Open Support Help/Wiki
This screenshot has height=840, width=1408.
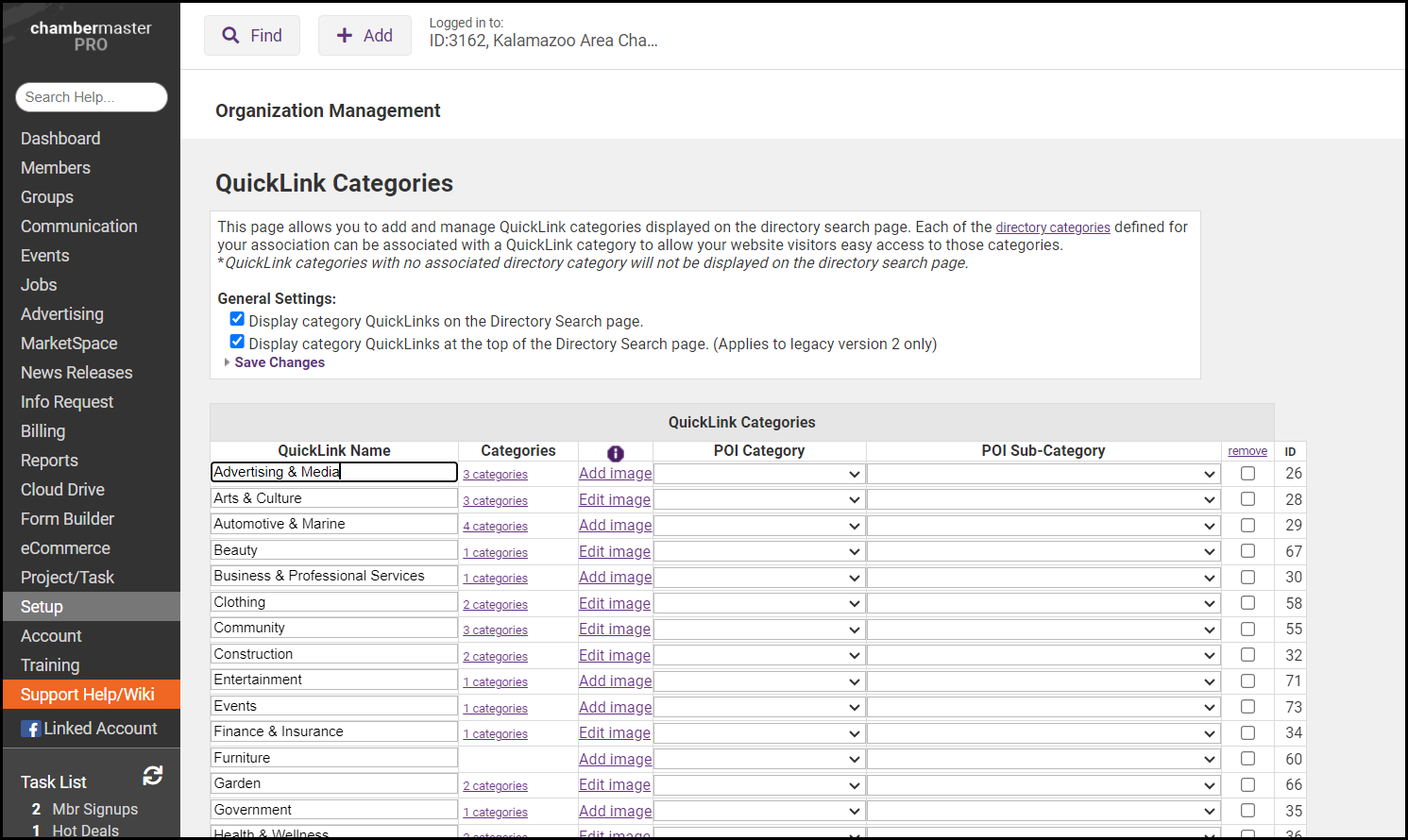coord(92,695)
